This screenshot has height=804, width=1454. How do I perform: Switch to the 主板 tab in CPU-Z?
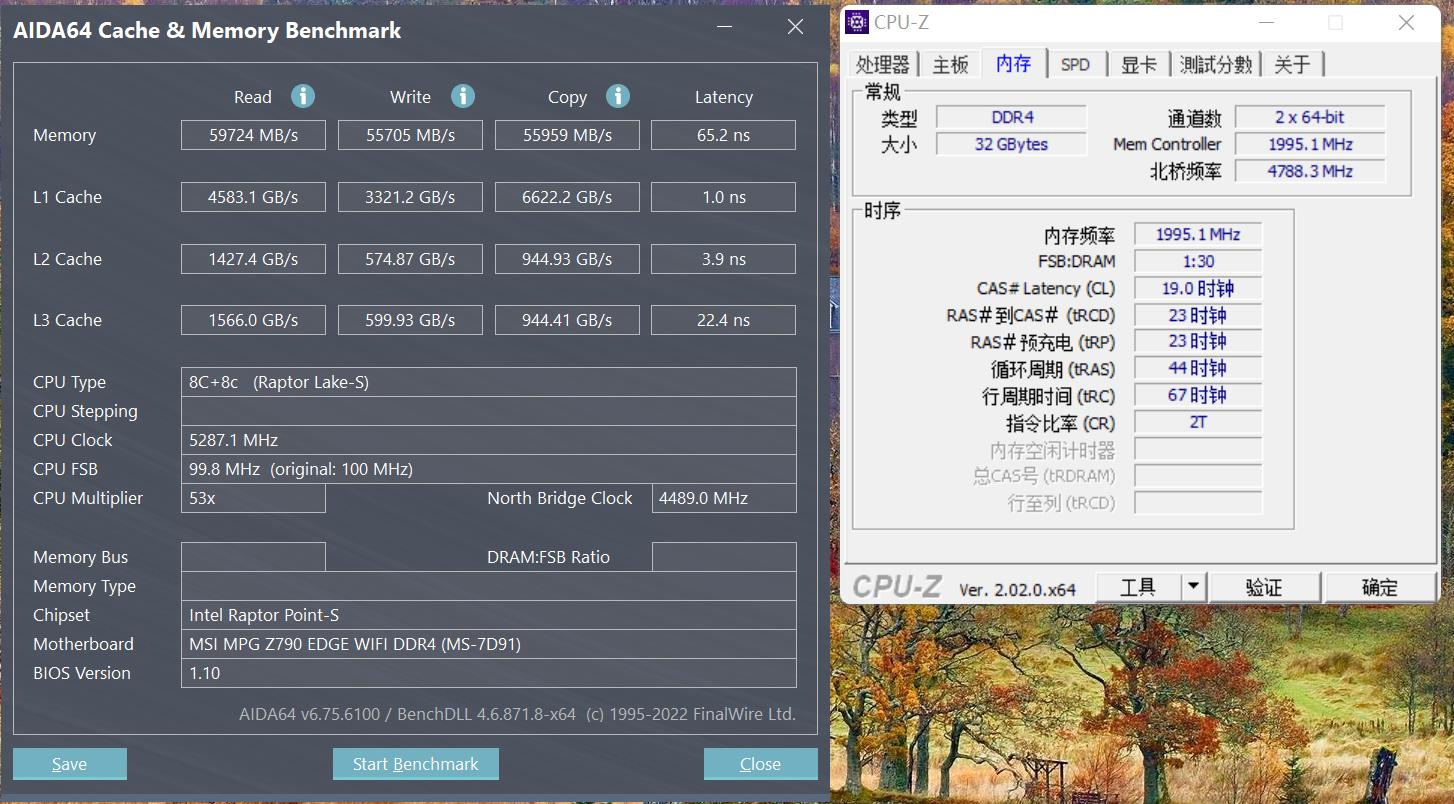pyautogui.click(x=949, y=63)
